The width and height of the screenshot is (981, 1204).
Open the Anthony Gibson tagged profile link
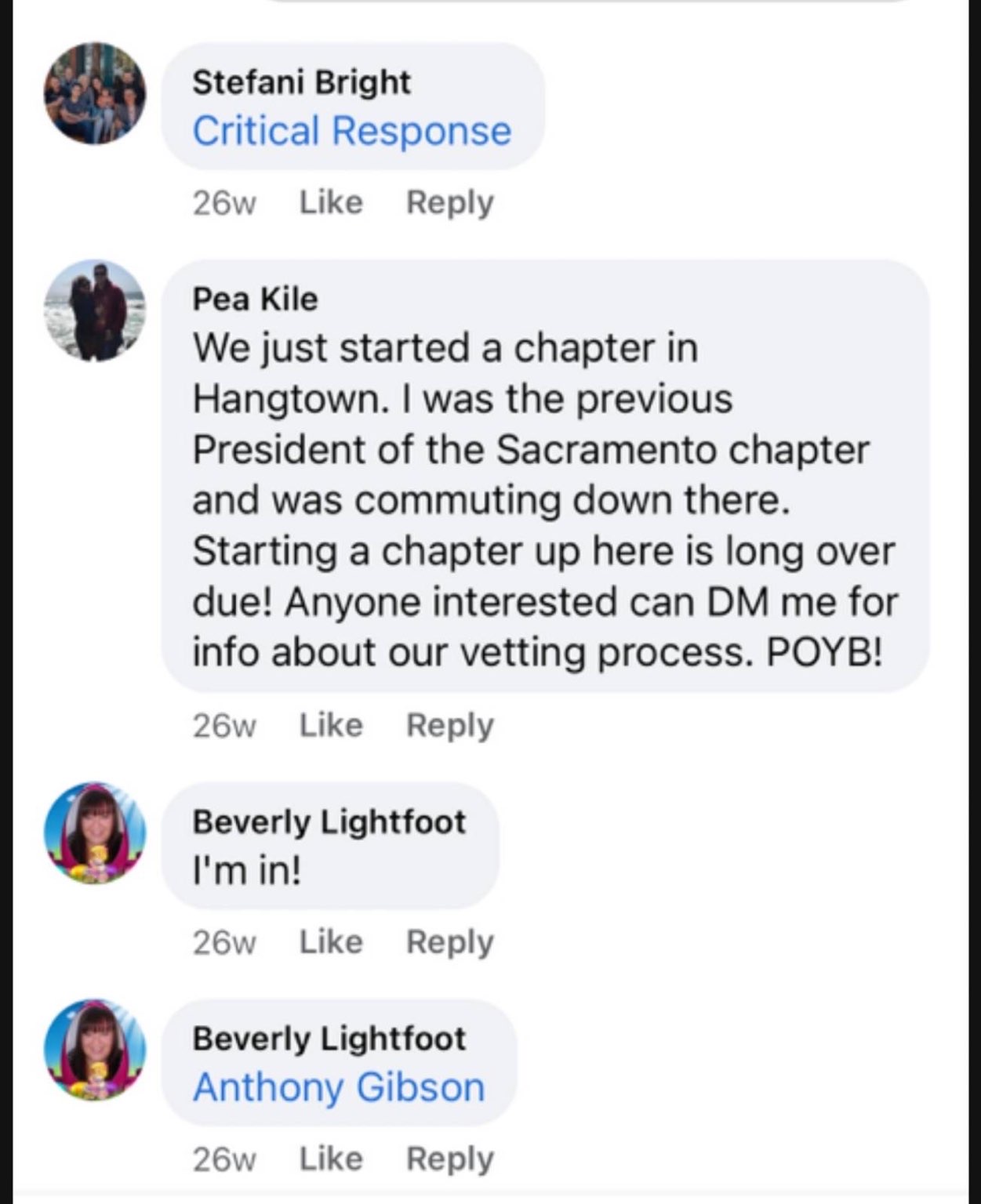pos(339,1088)
